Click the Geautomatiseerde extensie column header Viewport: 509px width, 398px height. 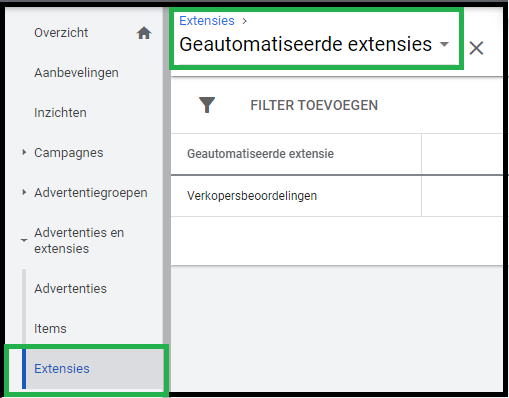point(260,154)
